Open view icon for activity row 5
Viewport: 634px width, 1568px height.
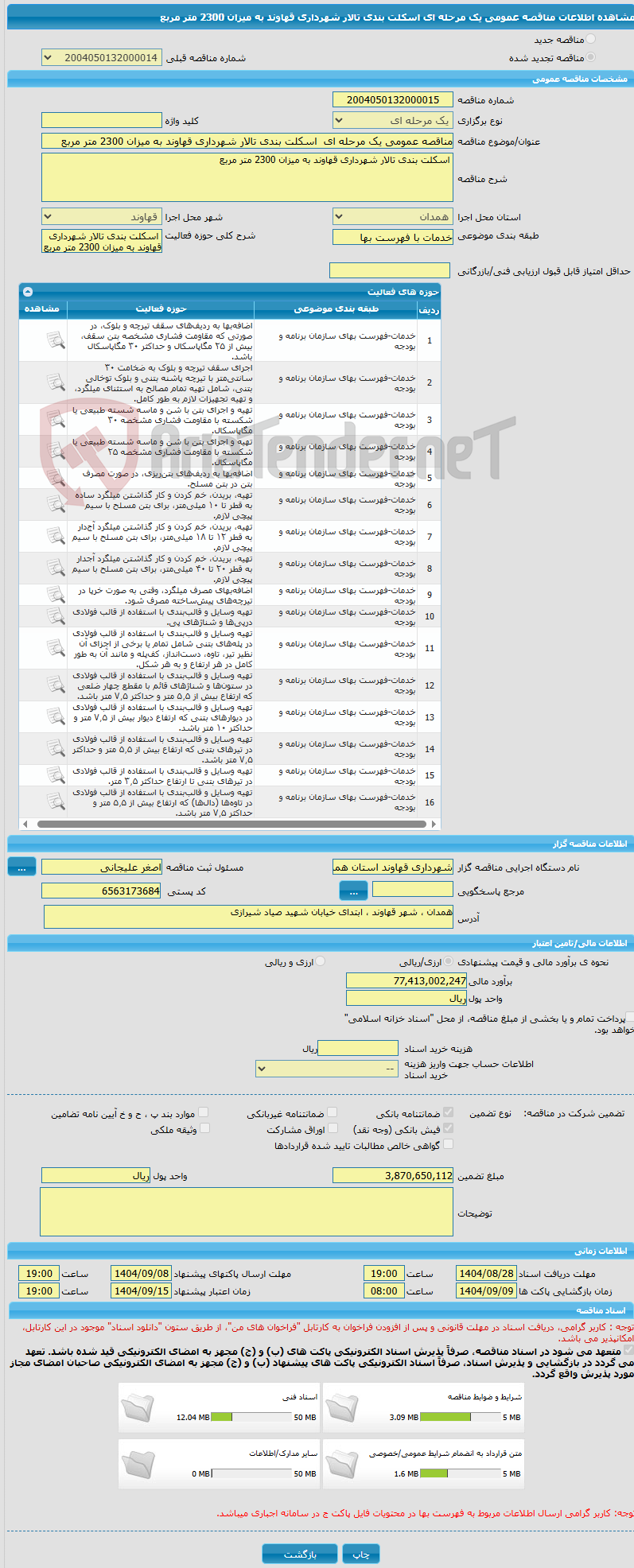(x=56, y=478)
